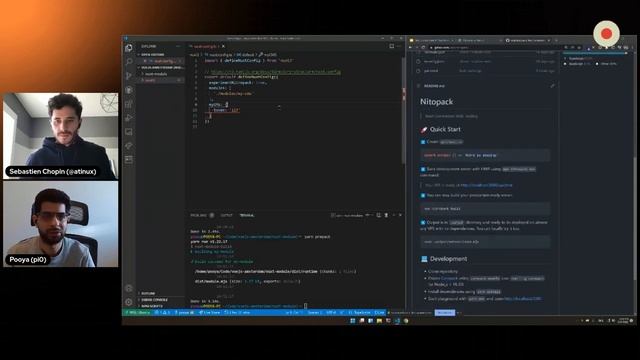Click Sebastien Chopin's video thumbnail
The width and height of the screenshot is (640, 360).
coord(61,136)
